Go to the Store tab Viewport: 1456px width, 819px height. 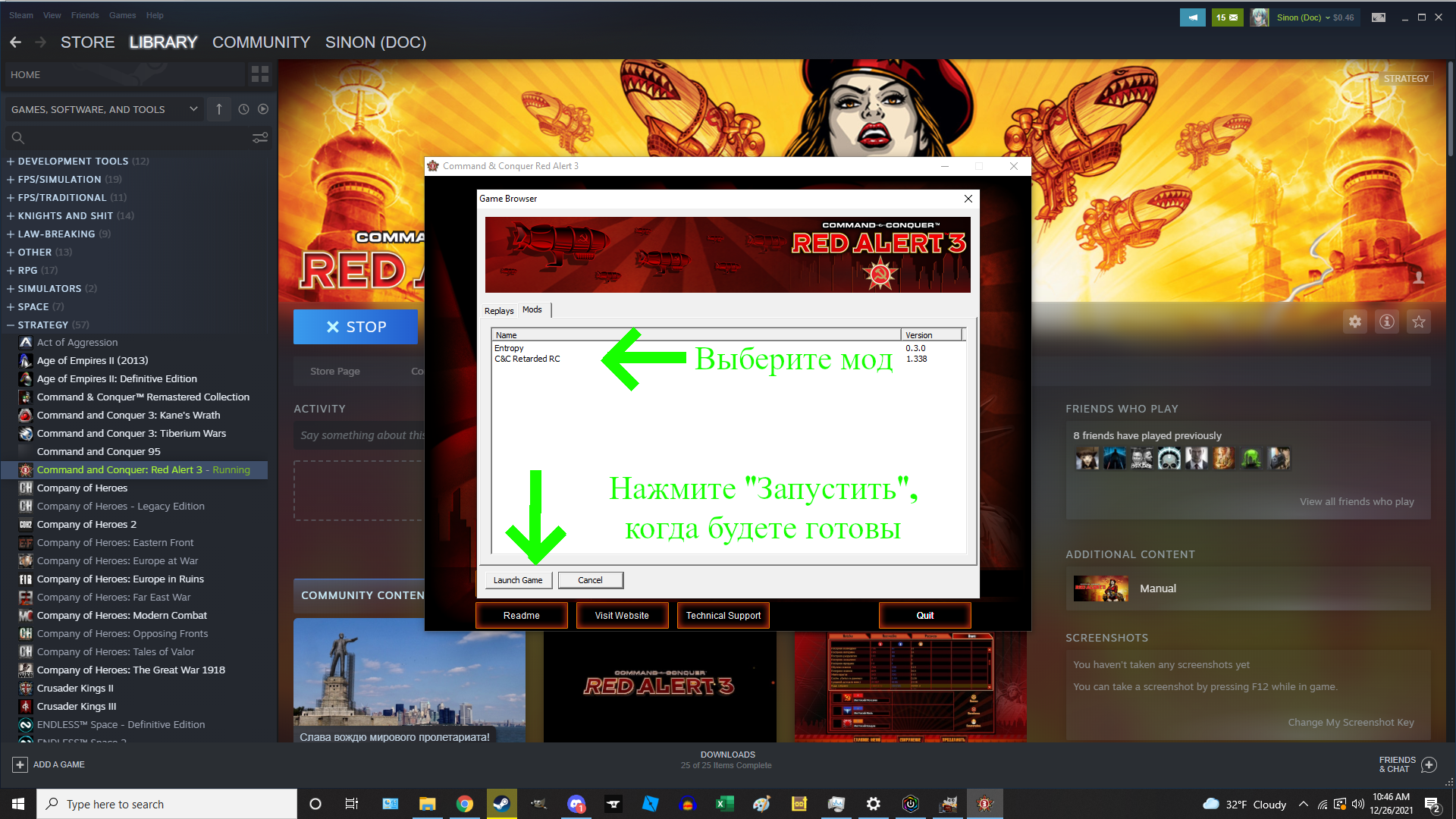point(88,42)
